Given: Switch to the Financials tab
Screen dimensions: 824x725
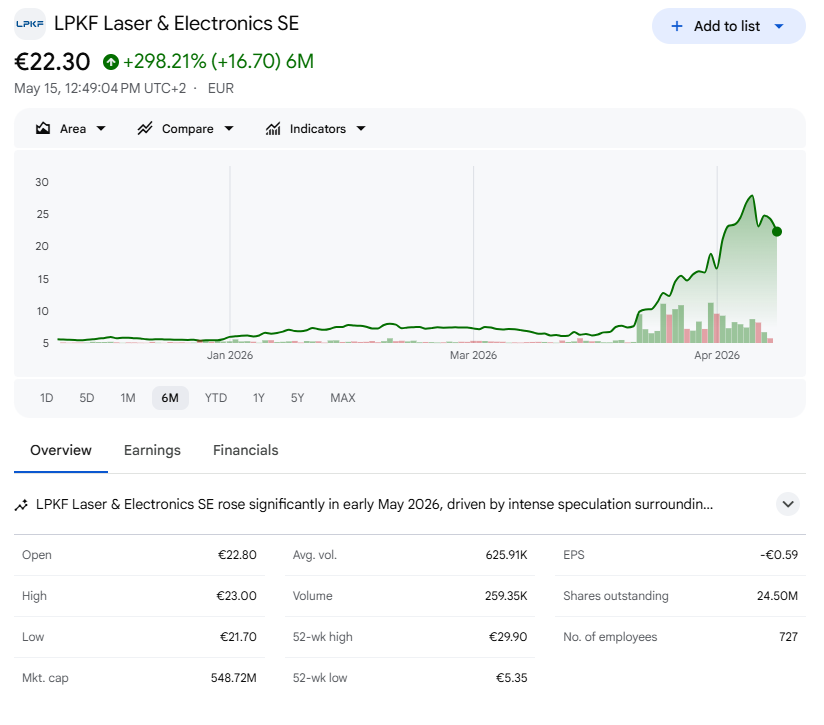Looking at the screenshot, I should coord(245,450).
